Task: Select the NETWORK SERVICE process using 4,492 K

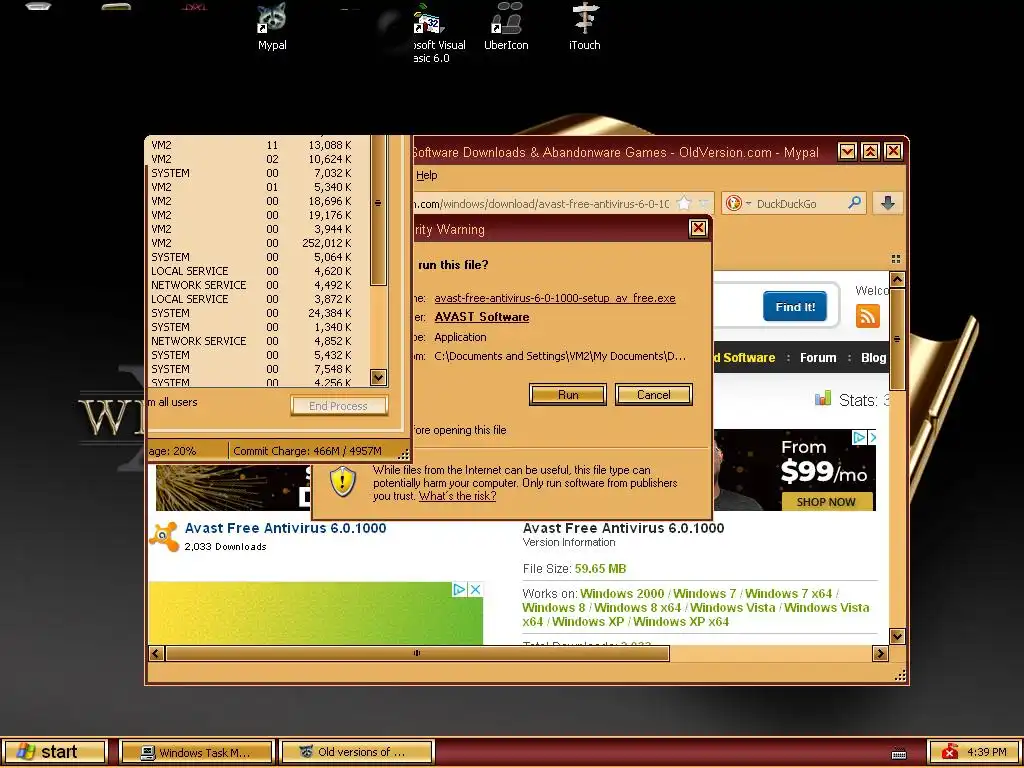Action: [x=259, y=285]
